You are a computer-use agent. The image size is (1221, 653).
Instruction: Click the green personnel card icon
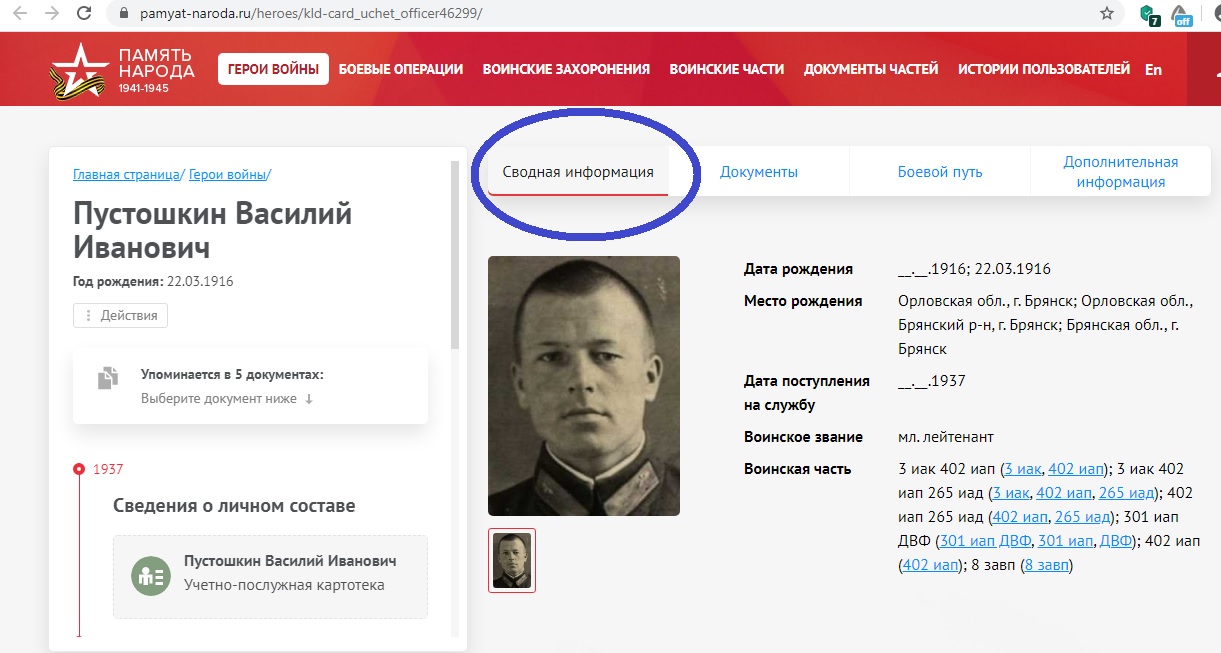point(151,576)
